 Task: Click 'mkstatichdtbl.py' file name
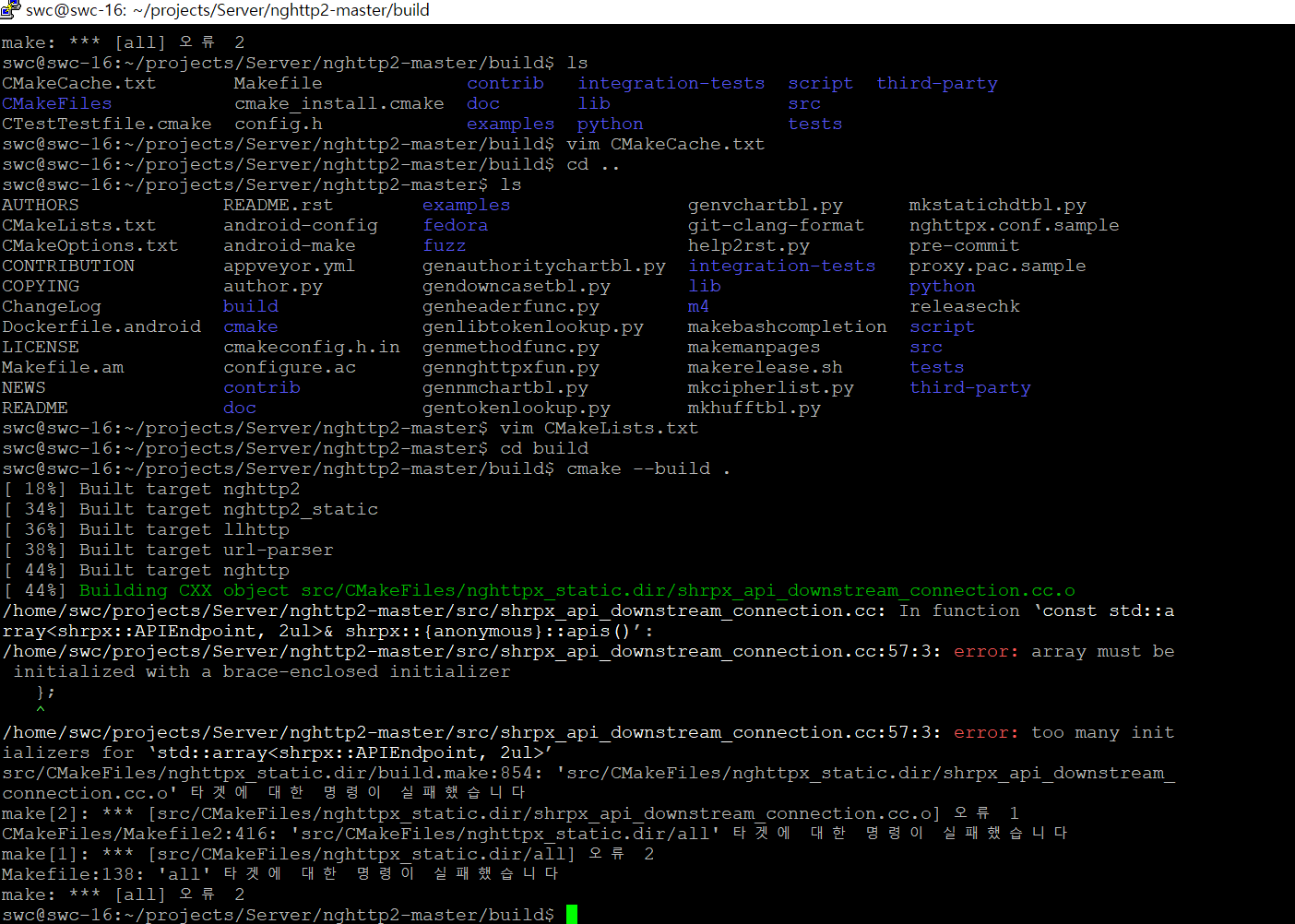click(x=998, y=205)
